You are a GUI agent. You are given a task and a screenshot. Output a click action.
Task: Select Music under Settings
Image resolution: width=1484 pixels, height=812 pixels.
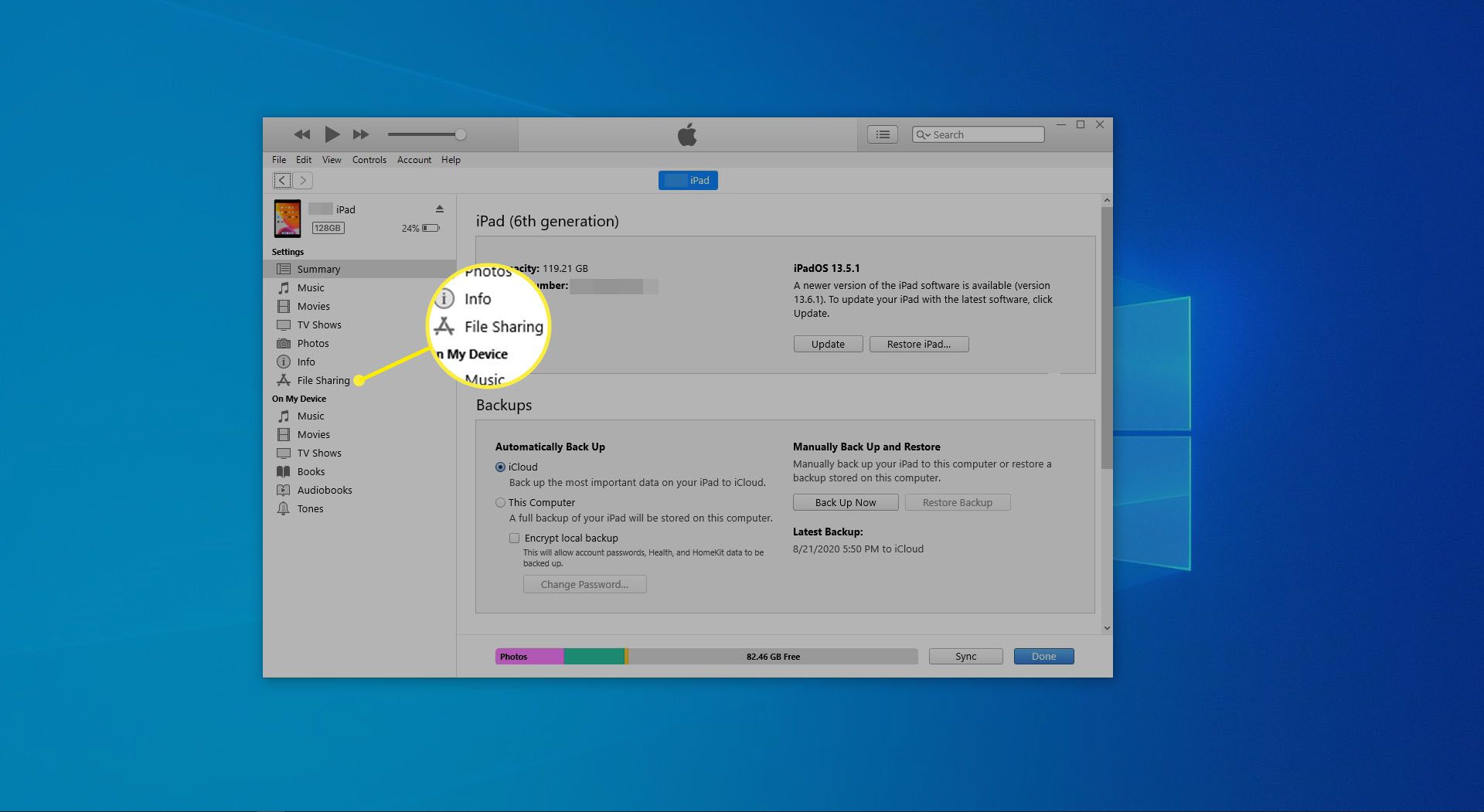pyautogui.click(x=359, y=287)
